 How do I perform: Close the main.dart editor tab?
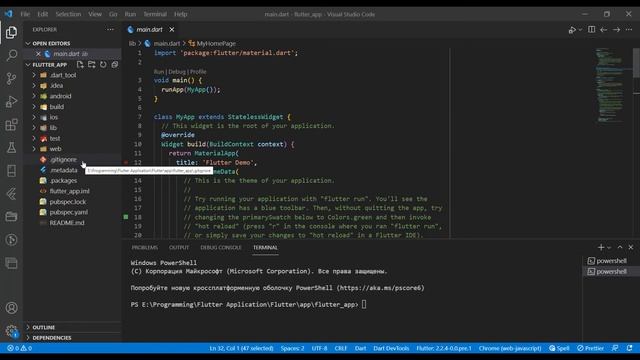click(172, 29)
